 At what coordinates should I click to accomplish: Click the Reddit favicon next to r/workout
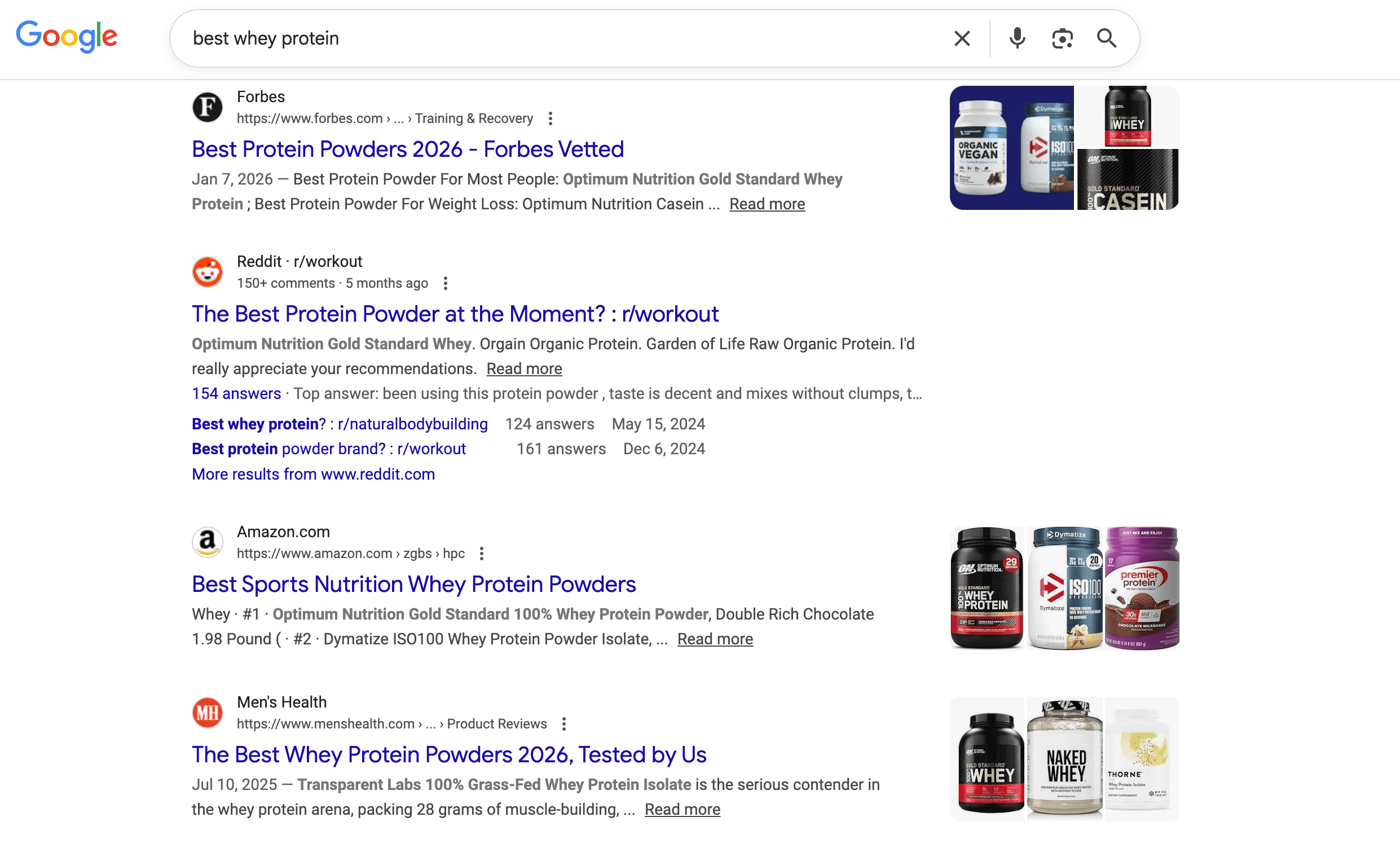[207, 272]
